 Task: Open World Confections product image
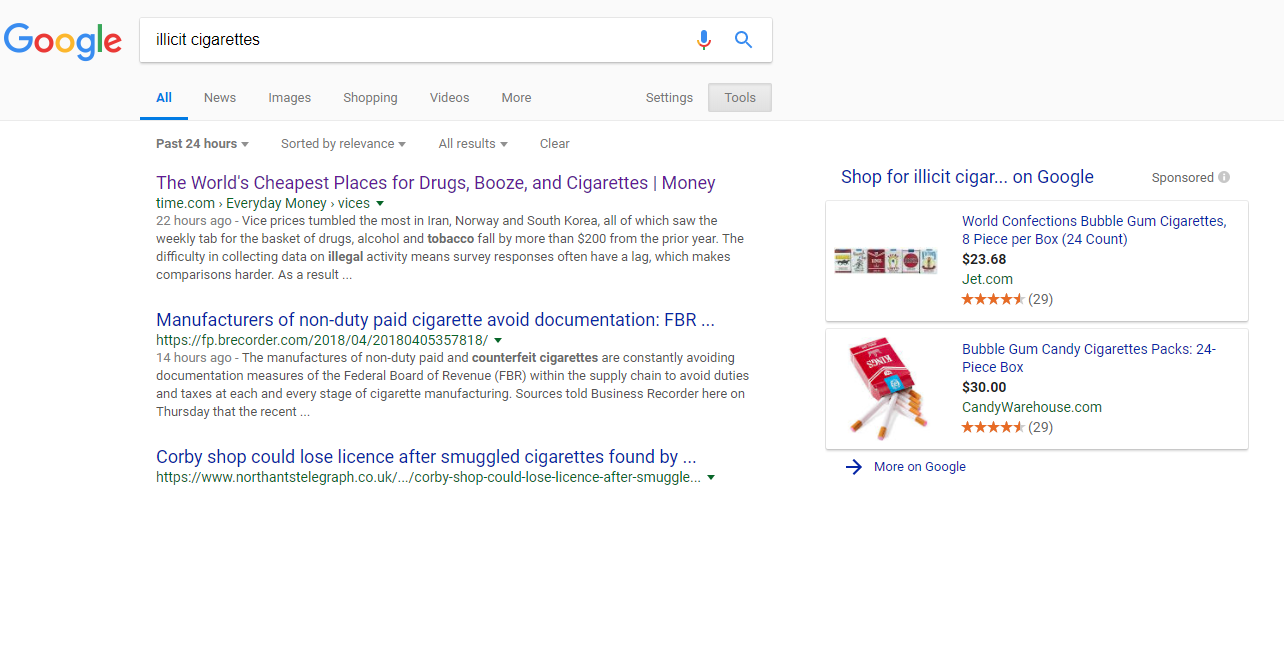click(x=886, y=261)
